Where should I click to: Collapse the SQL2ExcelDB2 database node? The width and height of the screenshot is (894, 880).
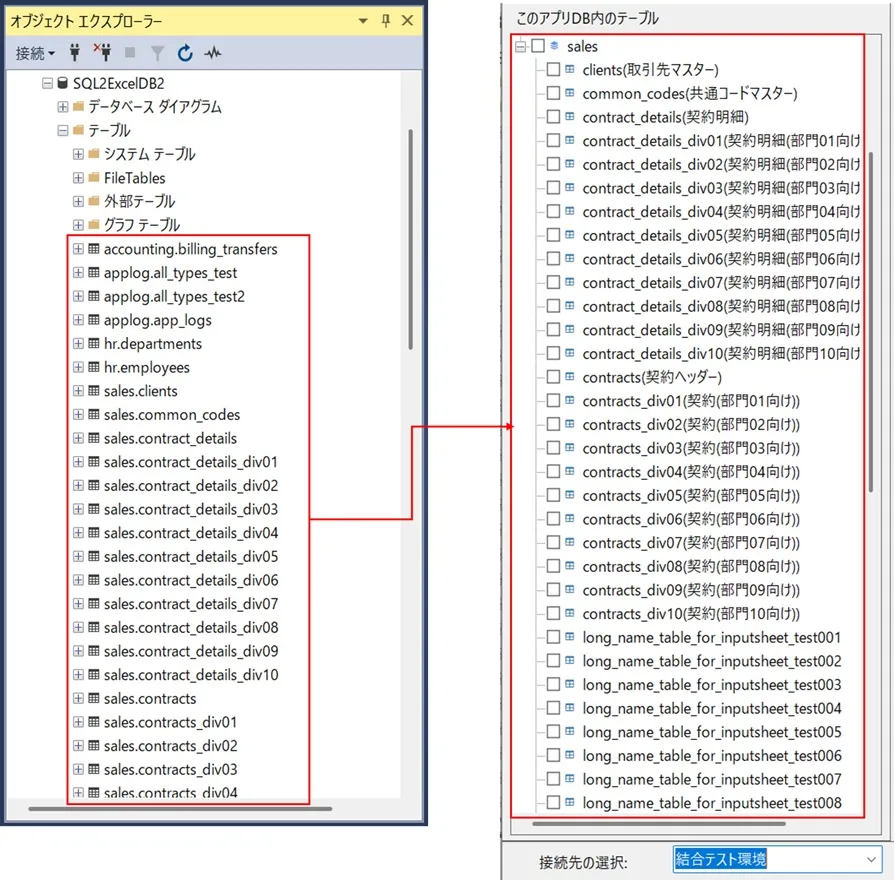tap(47, 83)
